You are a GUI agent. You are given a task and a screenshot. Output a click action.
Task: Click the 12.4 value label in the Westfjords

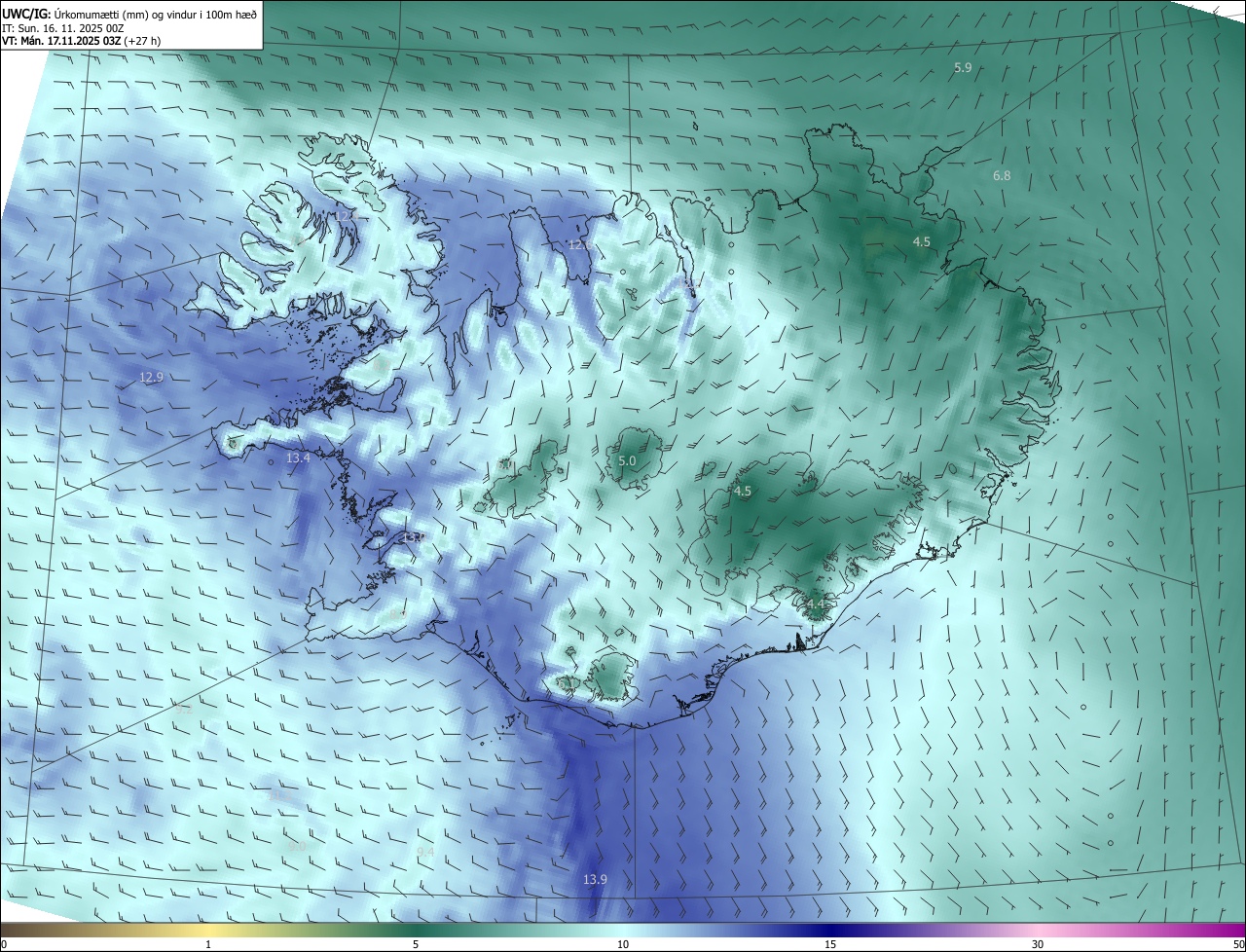pos(348,215)
